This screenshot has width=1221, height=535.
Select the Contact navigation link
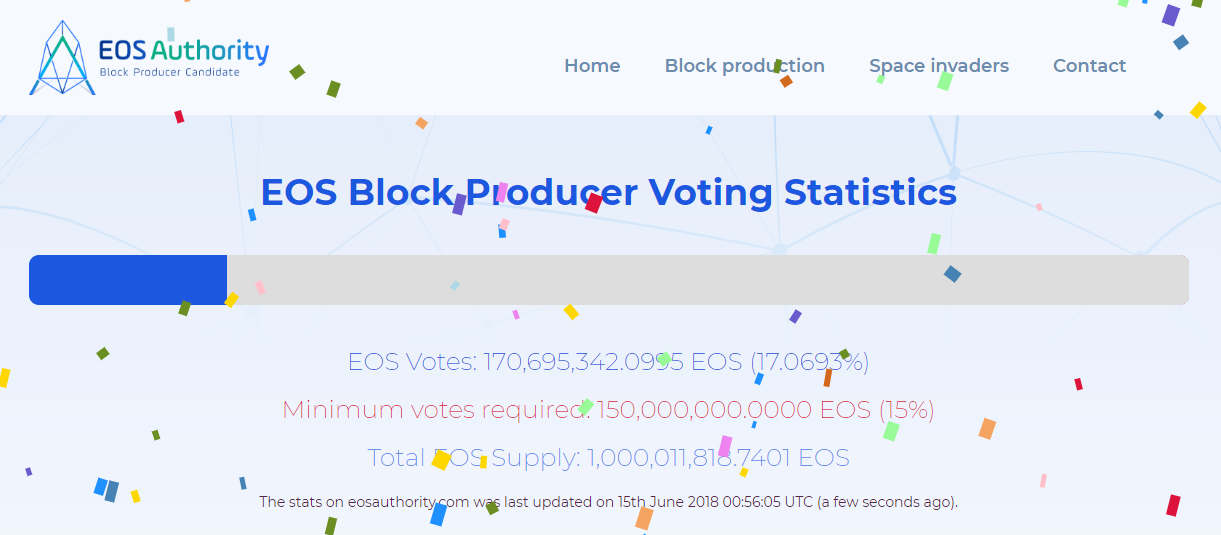click(x=1089, y=66)
